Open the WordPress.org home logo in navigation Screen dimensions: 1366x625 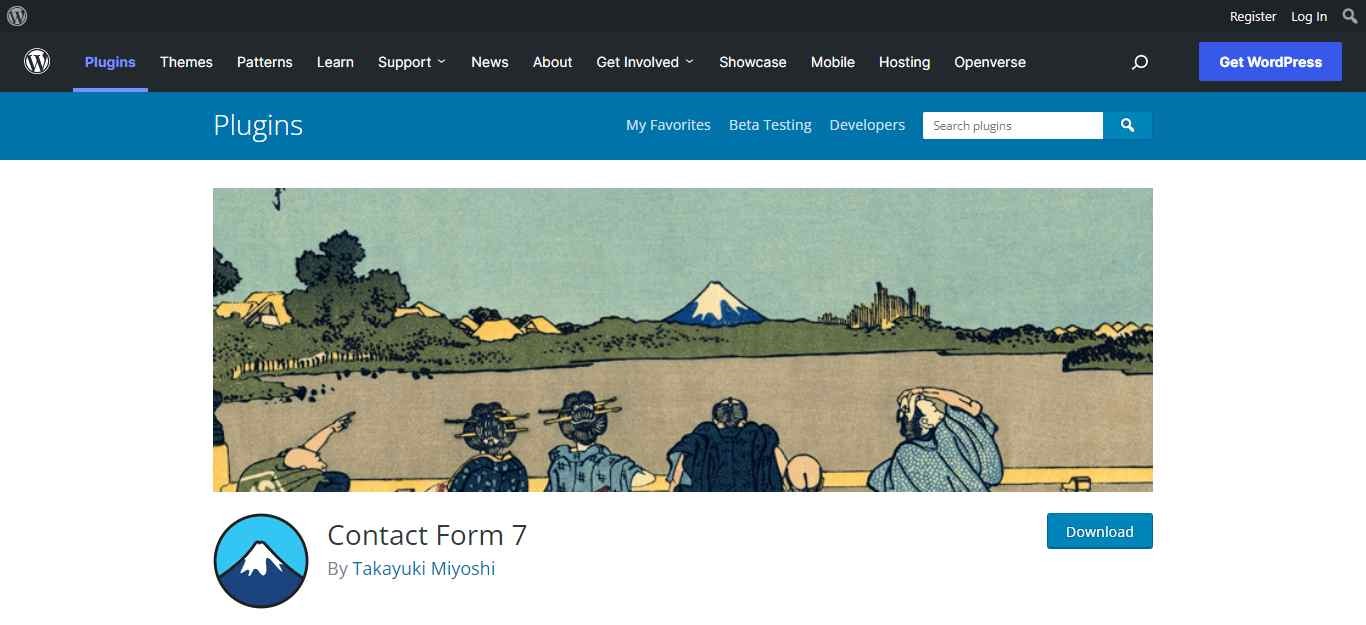tap(37, 62)
